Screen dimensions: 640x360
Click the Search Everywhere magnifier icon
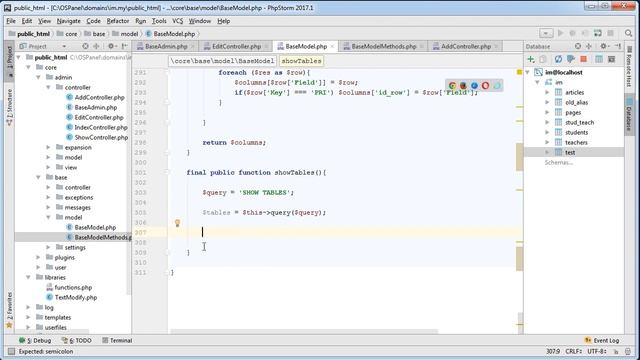pyautogui.click(x=629, y=33)
